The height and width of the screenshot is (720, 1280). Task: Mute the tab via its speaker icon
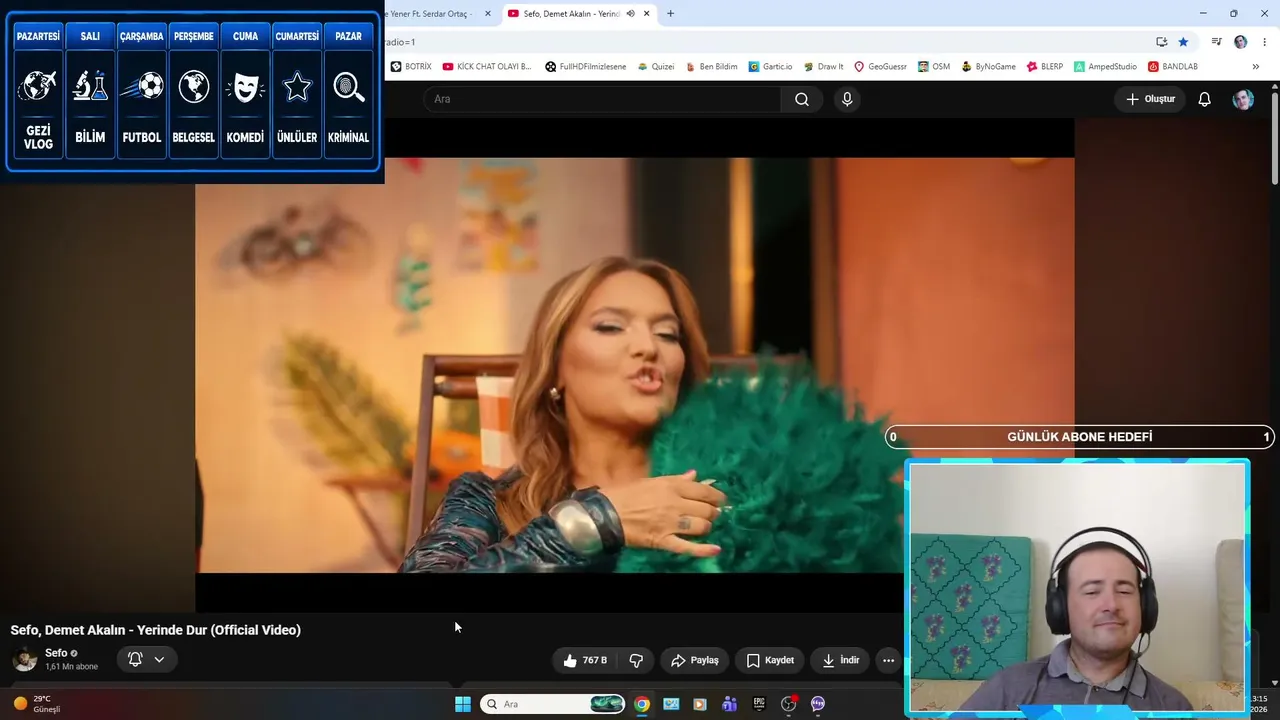pos(630,14)
